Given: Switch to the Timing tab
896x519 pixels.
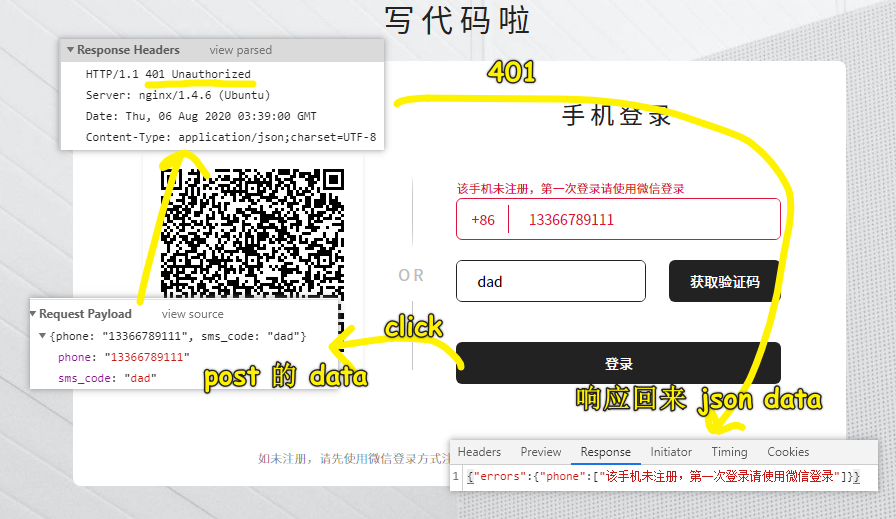Looking at the screenshot, I should click(x=729, y=452).
